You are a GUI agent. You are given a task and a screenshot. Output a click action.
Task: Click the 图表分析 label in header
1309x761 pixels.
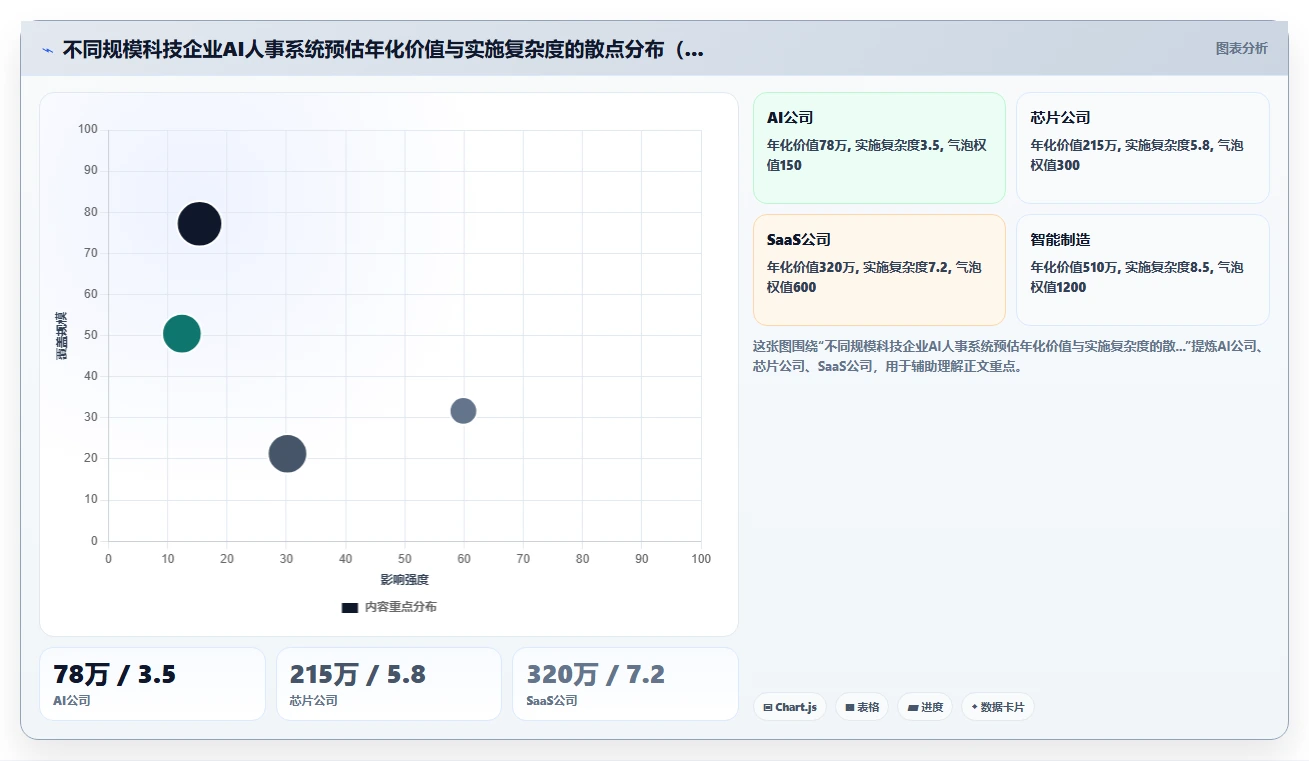coord(1241,48)
